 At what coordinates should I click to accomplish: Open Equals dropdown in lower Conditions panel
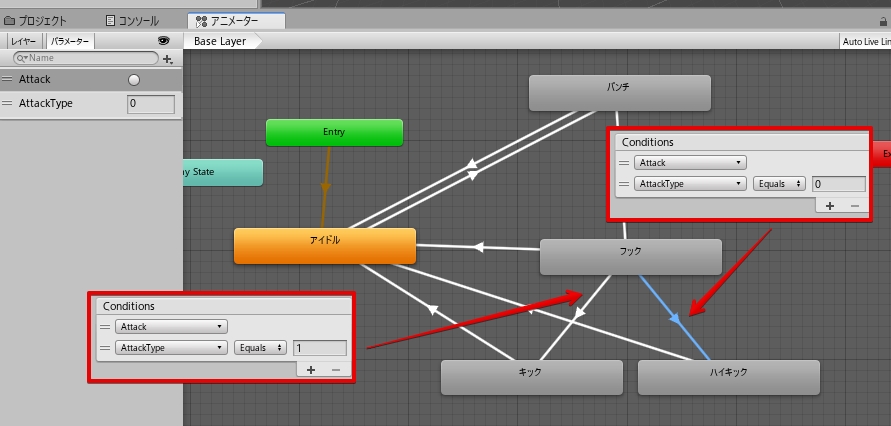(260, 348)
